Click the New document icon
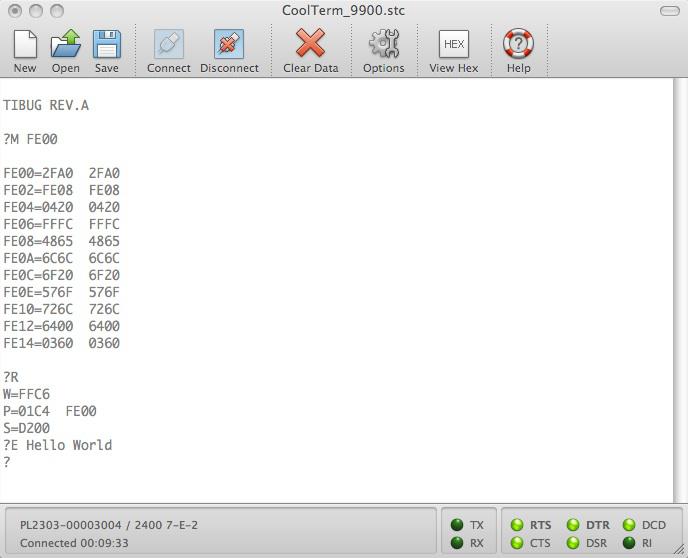This screenshot has height=558, width=688. [25, 45]
